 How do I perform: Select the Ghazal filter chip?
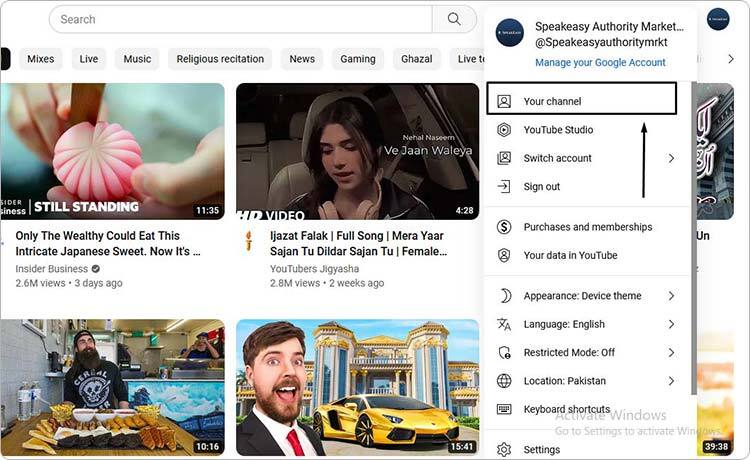click(417, 59)
